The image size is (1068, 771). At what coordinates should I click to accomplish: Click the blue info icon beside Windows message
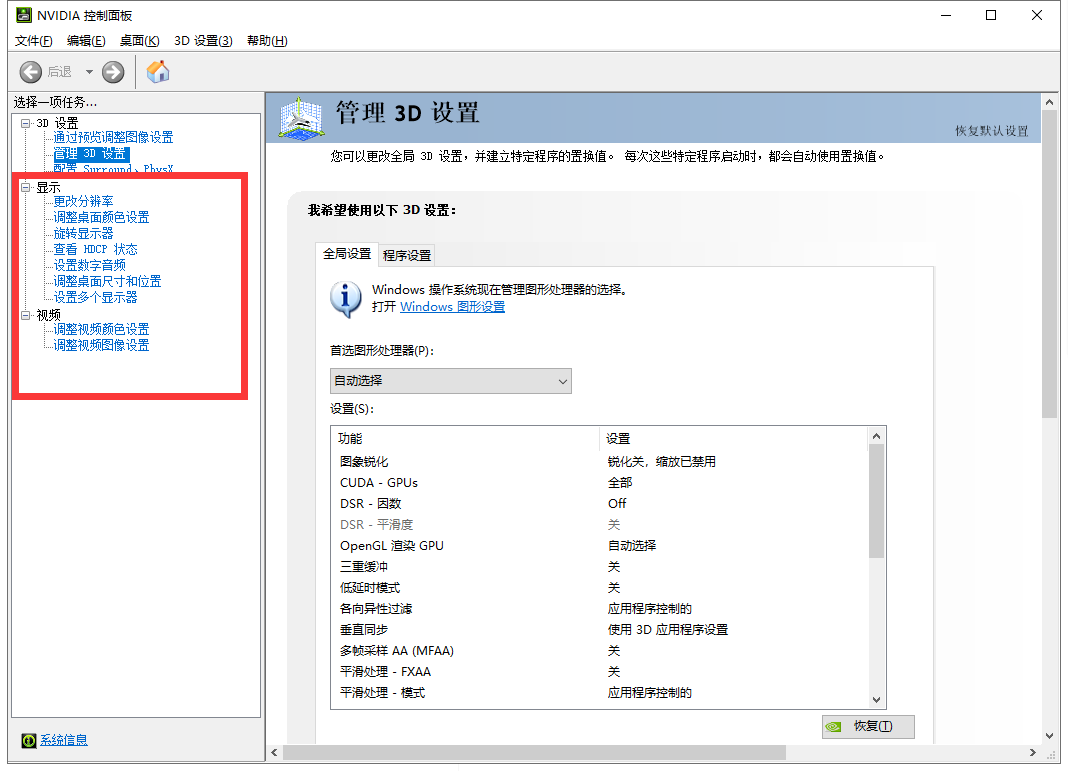click(345, 299)
